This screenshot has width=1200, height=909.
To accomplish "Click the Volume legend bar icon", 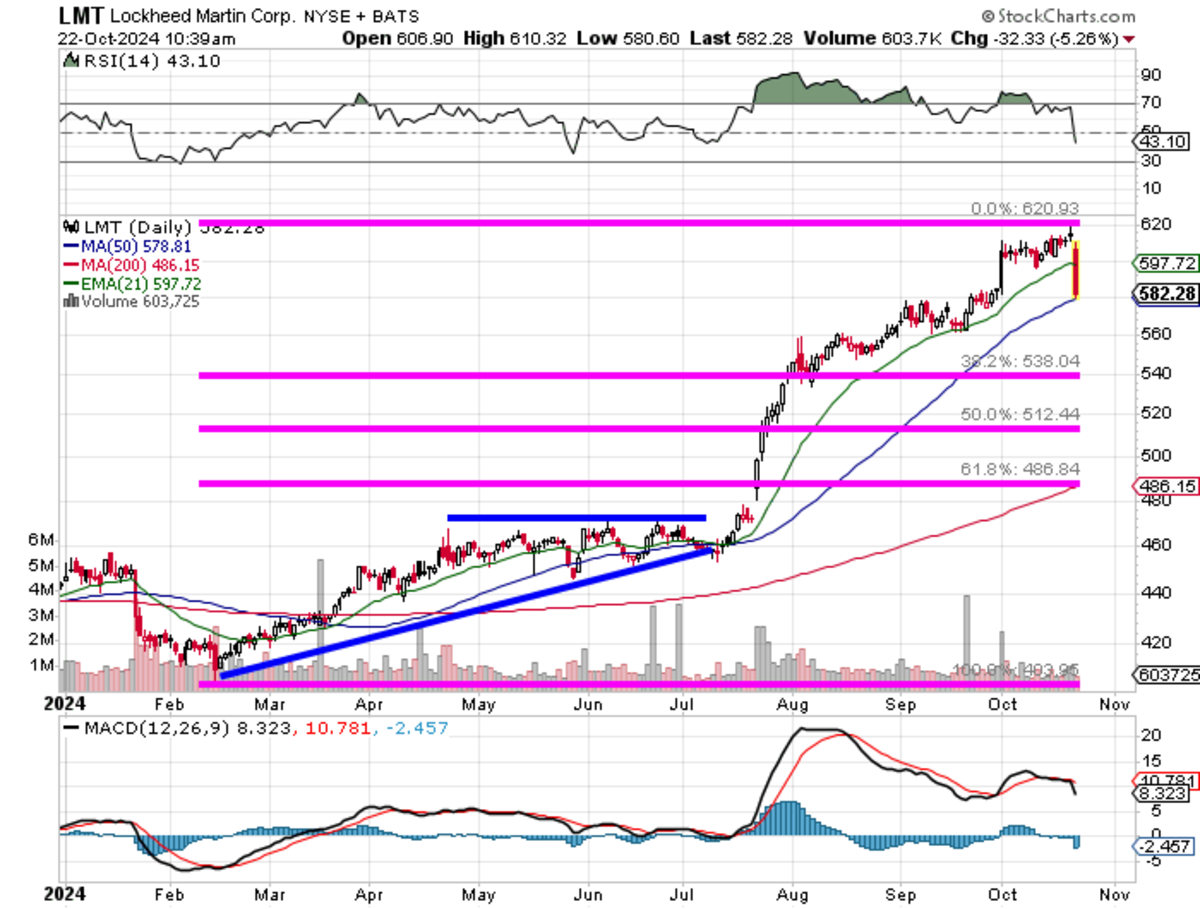I will 68,300.
